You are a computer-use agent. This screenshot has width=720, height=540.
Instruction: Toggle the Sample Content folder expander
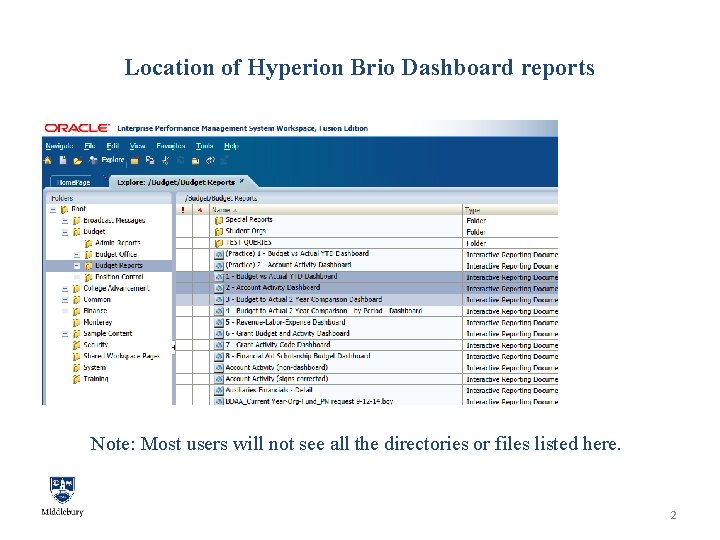coord(65,334)
